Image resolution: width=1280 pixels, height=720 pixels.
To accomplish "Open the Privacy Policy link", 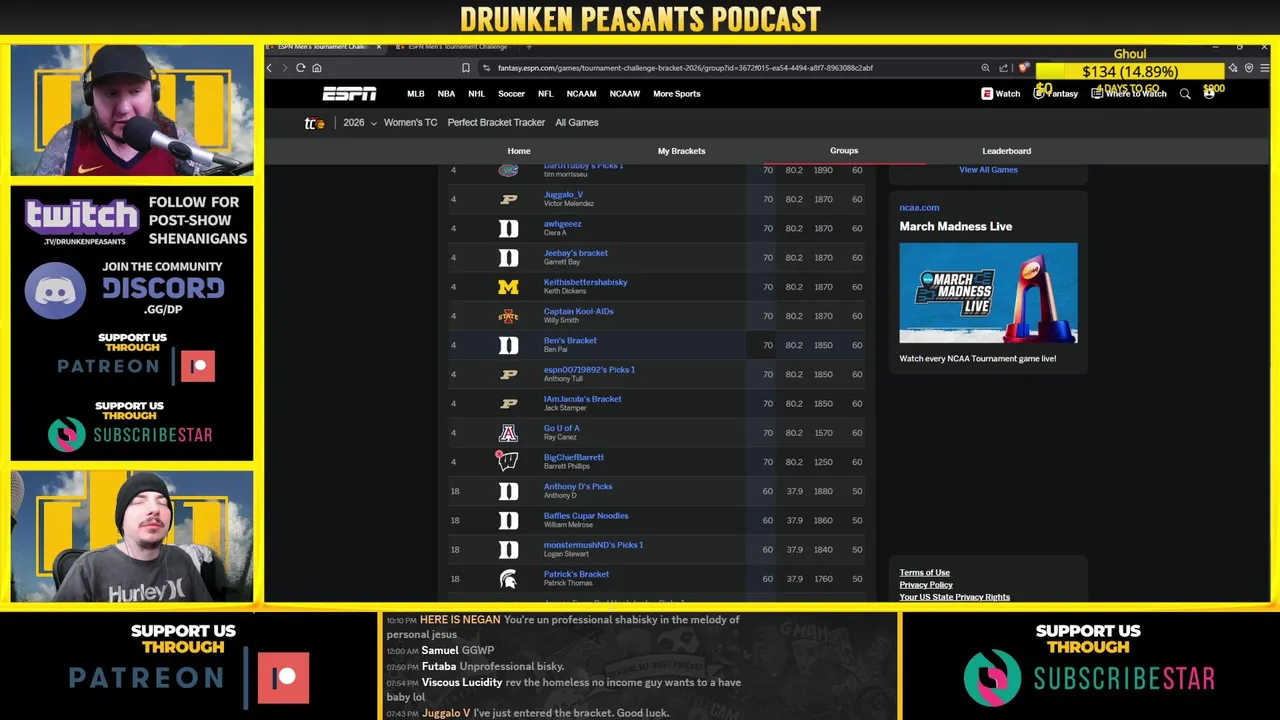I will pyautogui.click(x=926, y=585).
